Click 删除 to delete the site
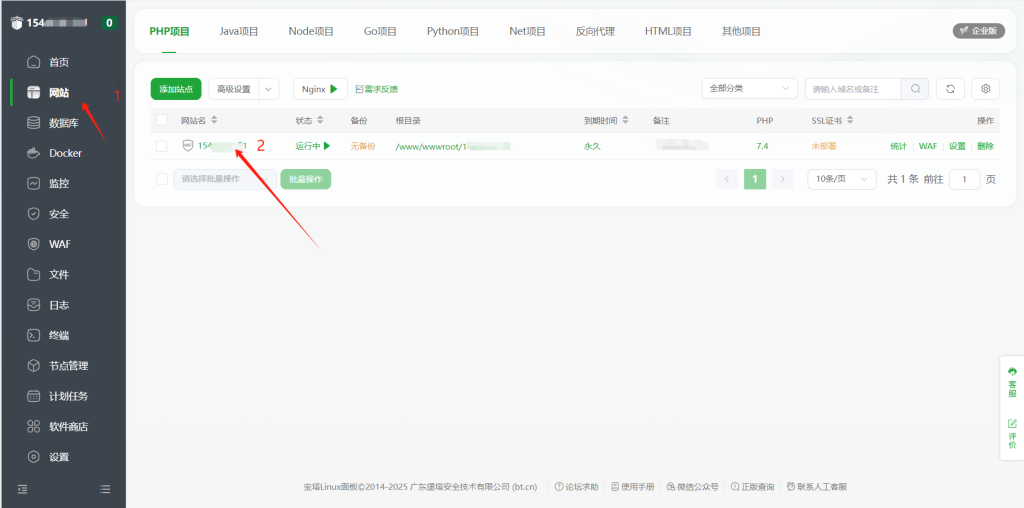 point(985,146)
